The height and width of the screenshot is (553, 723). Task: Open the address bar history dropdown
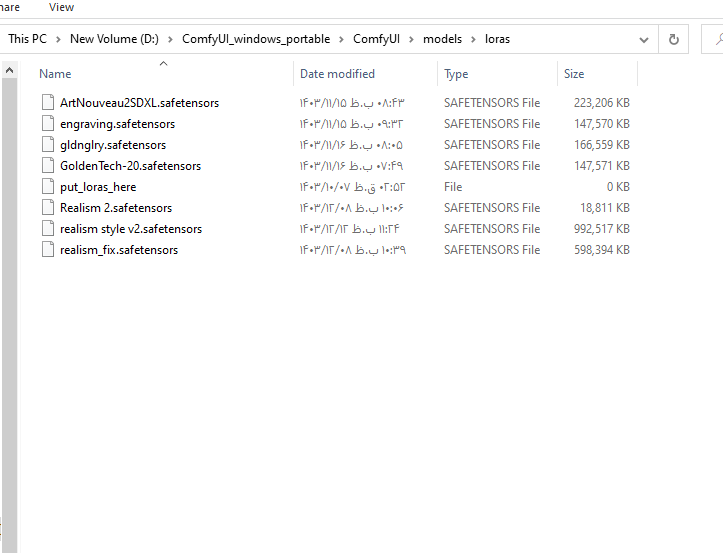pyautogui.click(x=644, y=39)
